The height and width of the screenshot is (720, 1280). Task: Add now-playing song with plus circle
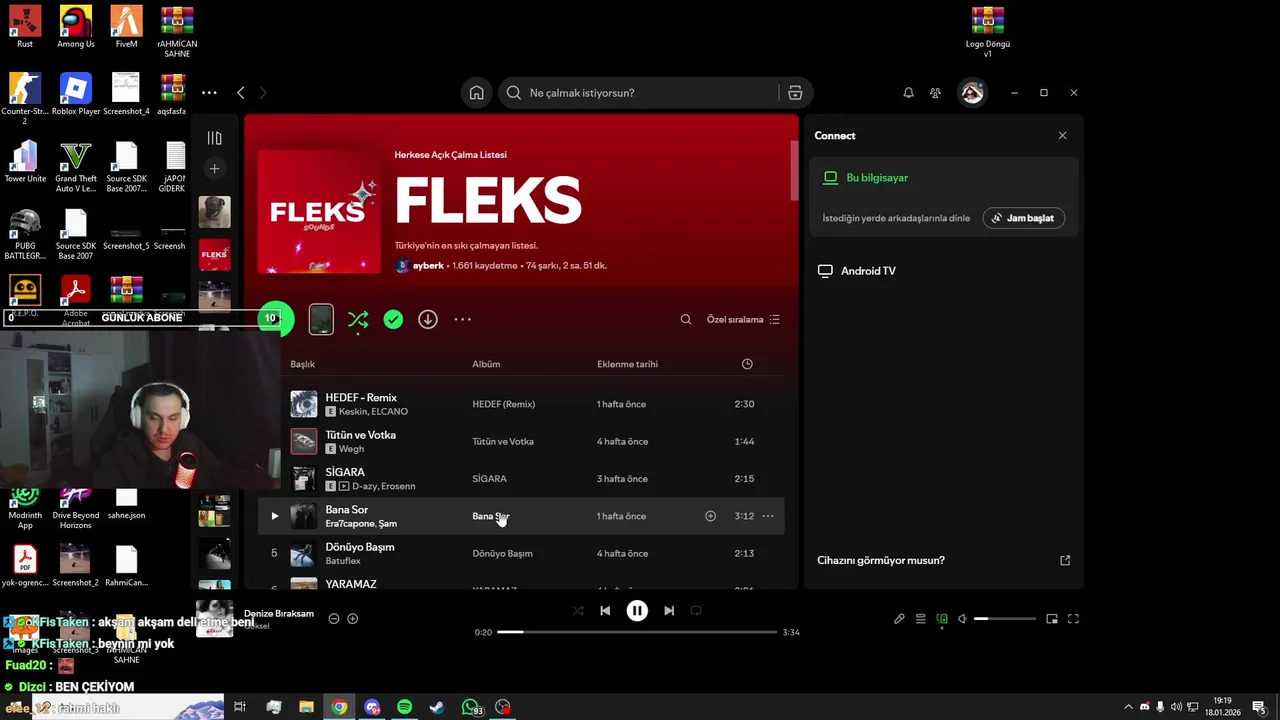coord(352,619)
